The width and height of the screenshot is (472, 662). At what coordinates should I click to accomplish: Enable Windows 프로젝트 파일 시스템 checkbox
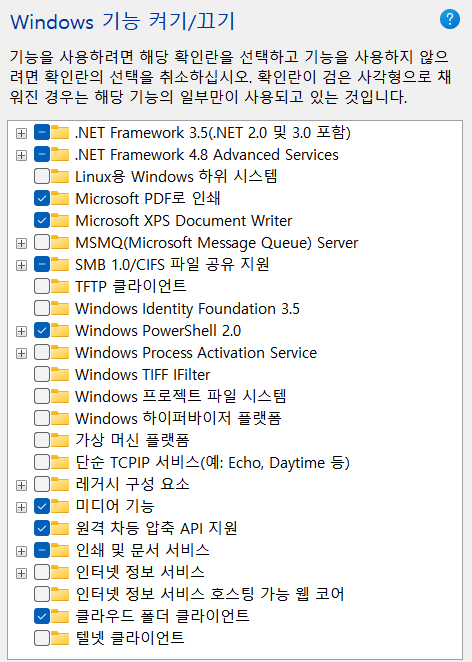tap(42, 396)
